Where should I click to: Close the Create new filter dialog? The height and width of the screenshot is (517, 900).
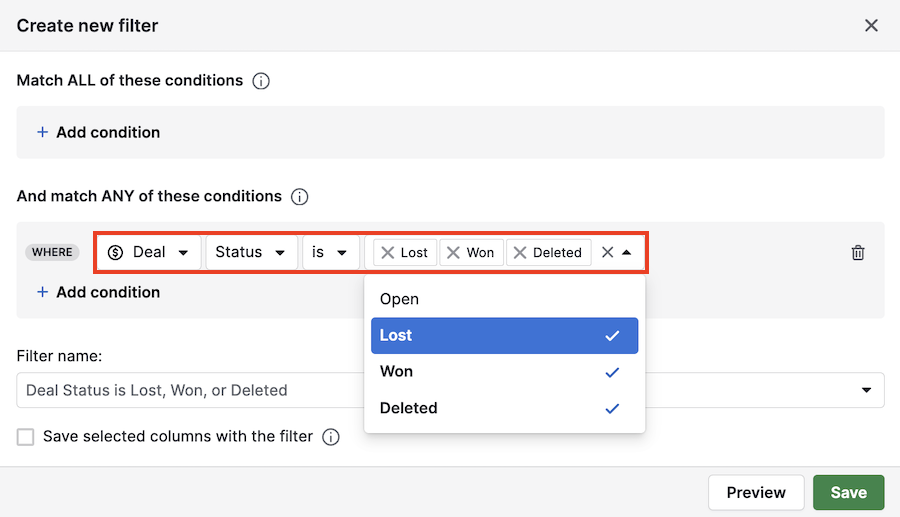pyautogui.click(x=871, y=26)
